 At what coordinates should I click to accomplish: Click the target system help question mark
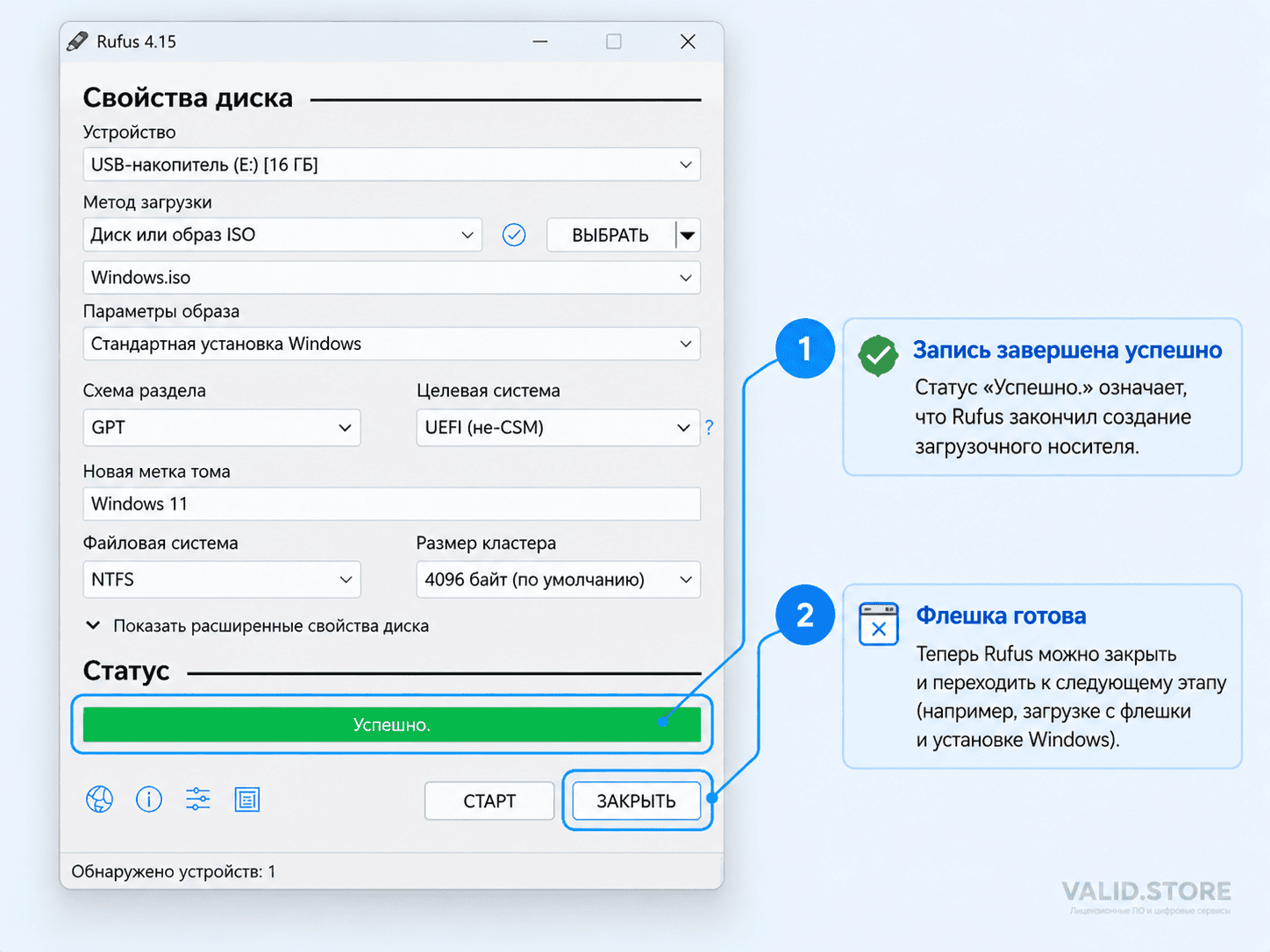pos(709,428)
